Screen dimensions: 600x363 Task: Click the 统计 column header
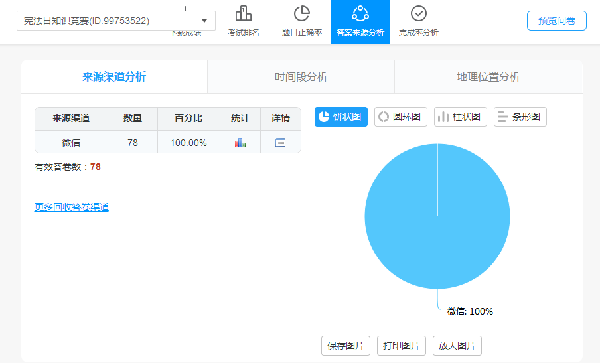[x=240, y=118]
